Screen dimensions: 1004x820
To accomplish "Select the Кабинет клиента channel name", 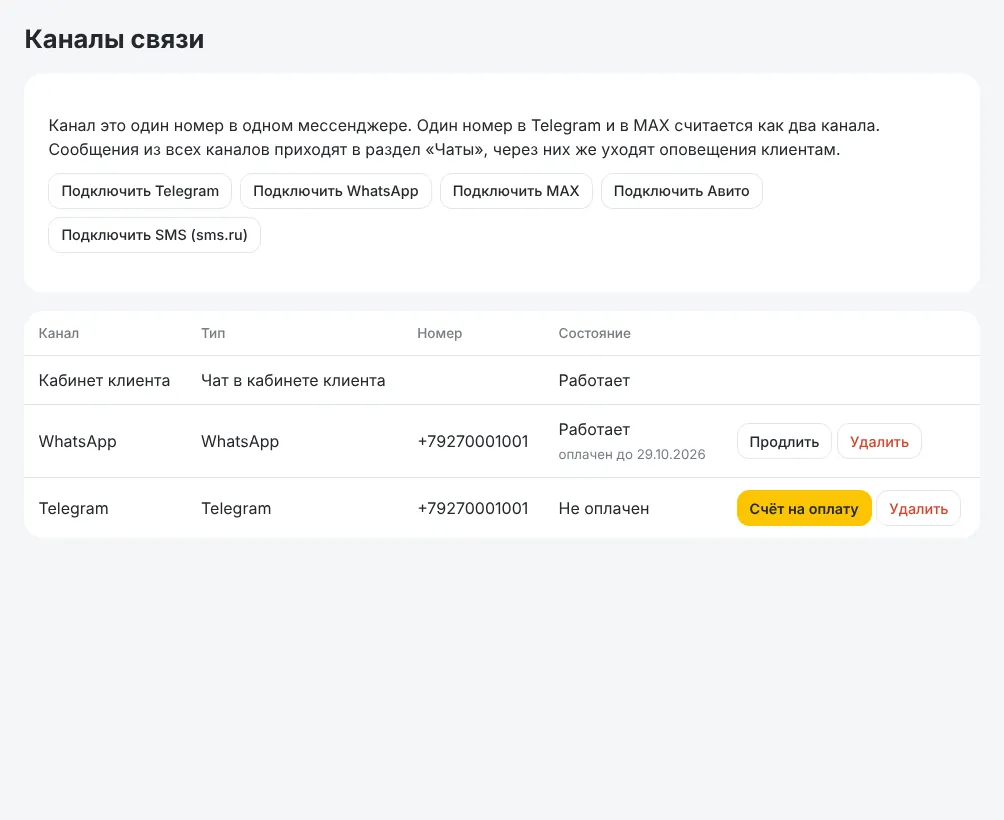I will (104, 380).
